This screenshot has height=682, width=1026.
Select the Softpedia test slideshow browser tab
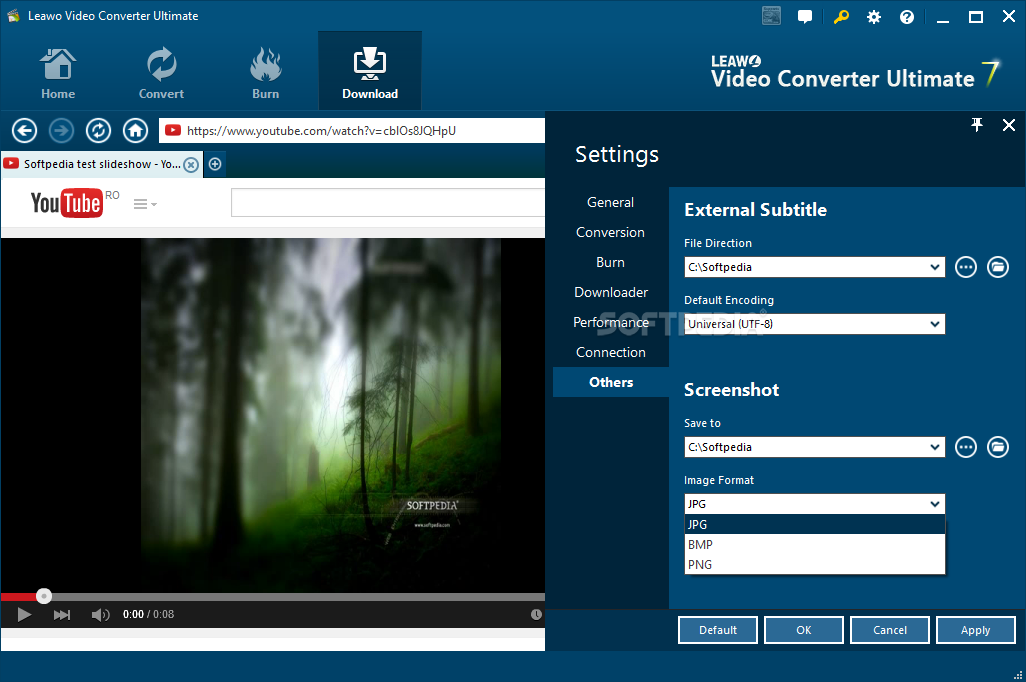coord(102,164)
